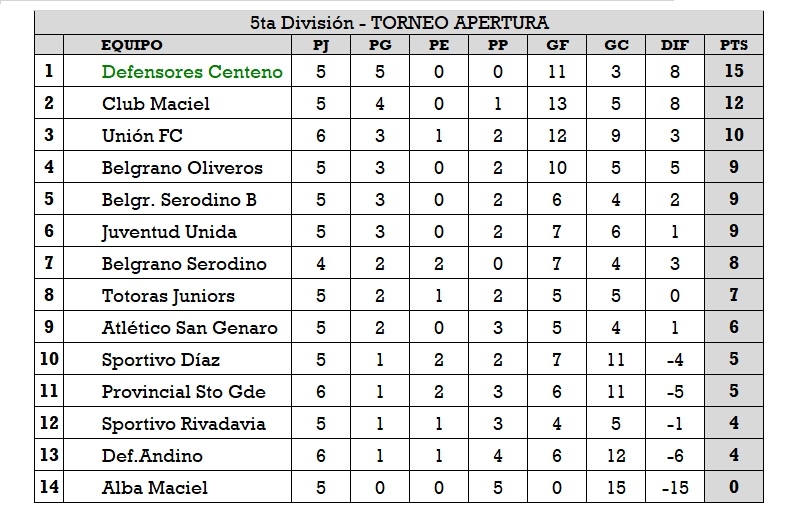Select the Juventud Unida team cell
This screenshot has width=799, height=513.
(169, 231)
